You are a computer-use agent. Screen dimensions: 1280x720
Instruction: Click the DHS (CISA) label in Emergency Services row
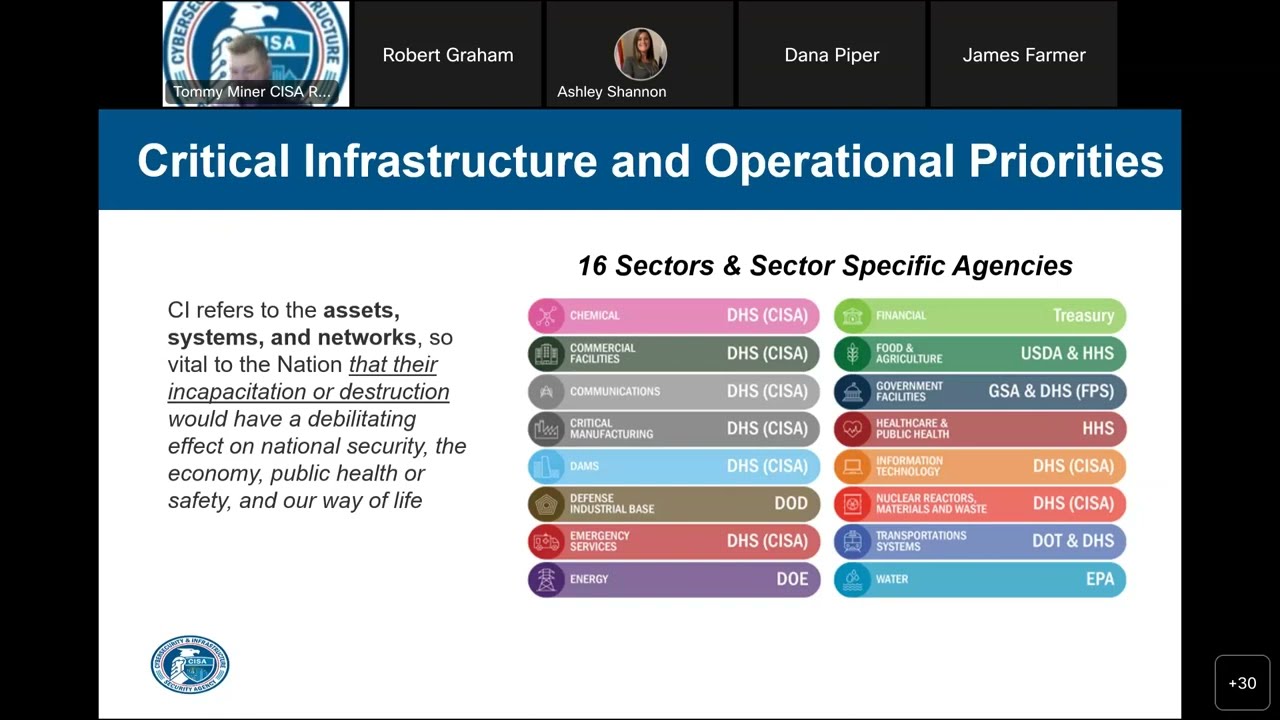(767, 541)
